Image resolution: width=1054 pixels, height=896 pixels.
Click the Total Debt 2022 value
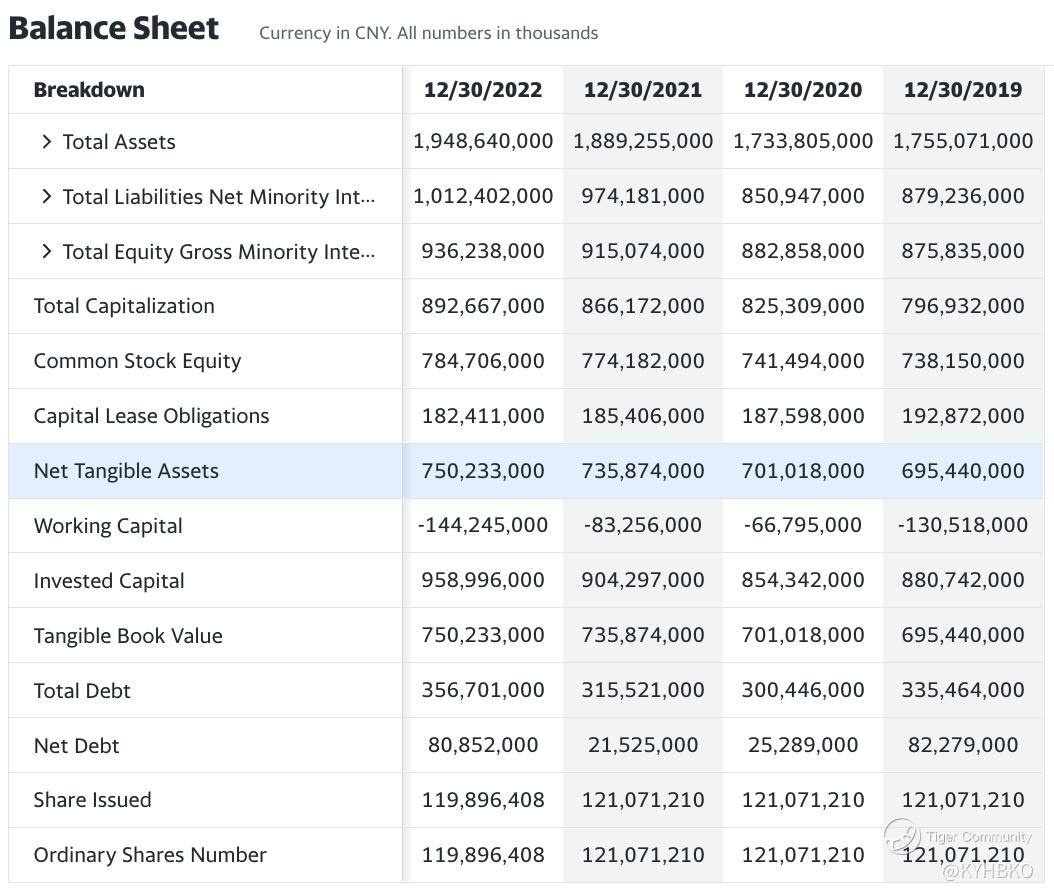[x=483, y=690]
